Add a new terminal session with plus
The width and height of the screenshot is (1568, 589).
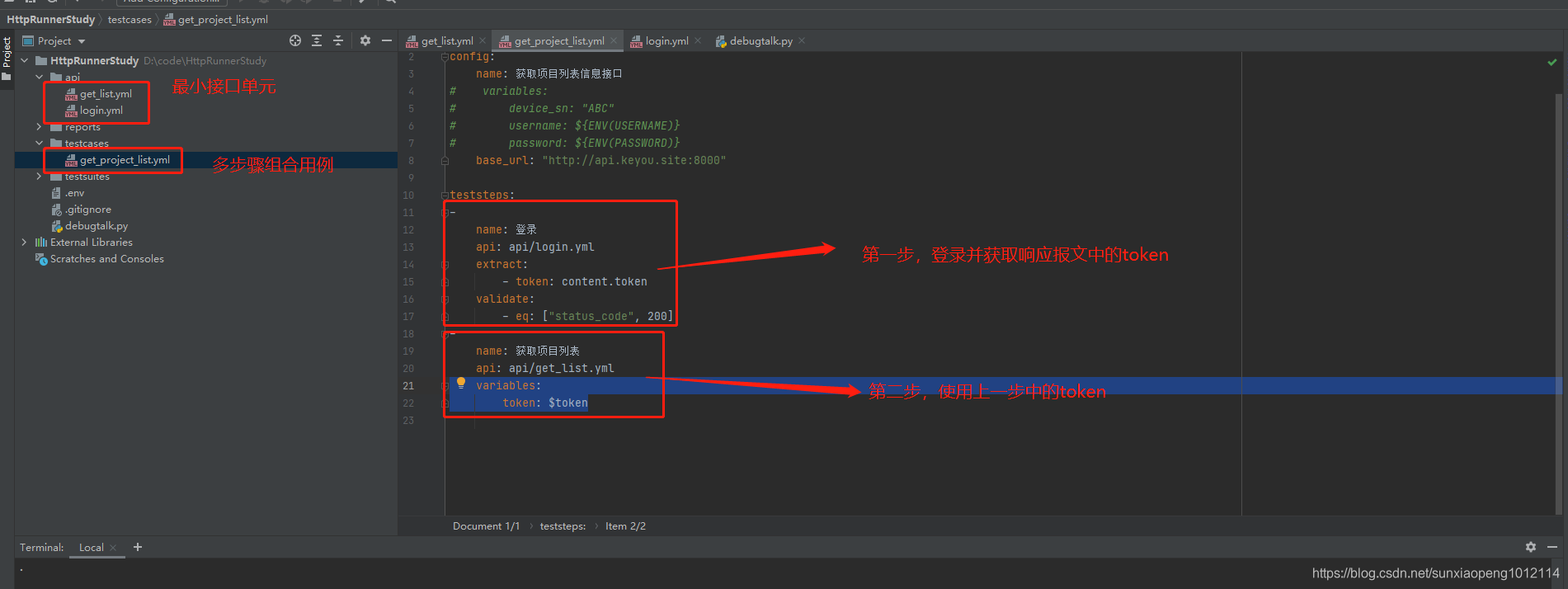click(x=138, y=547)
